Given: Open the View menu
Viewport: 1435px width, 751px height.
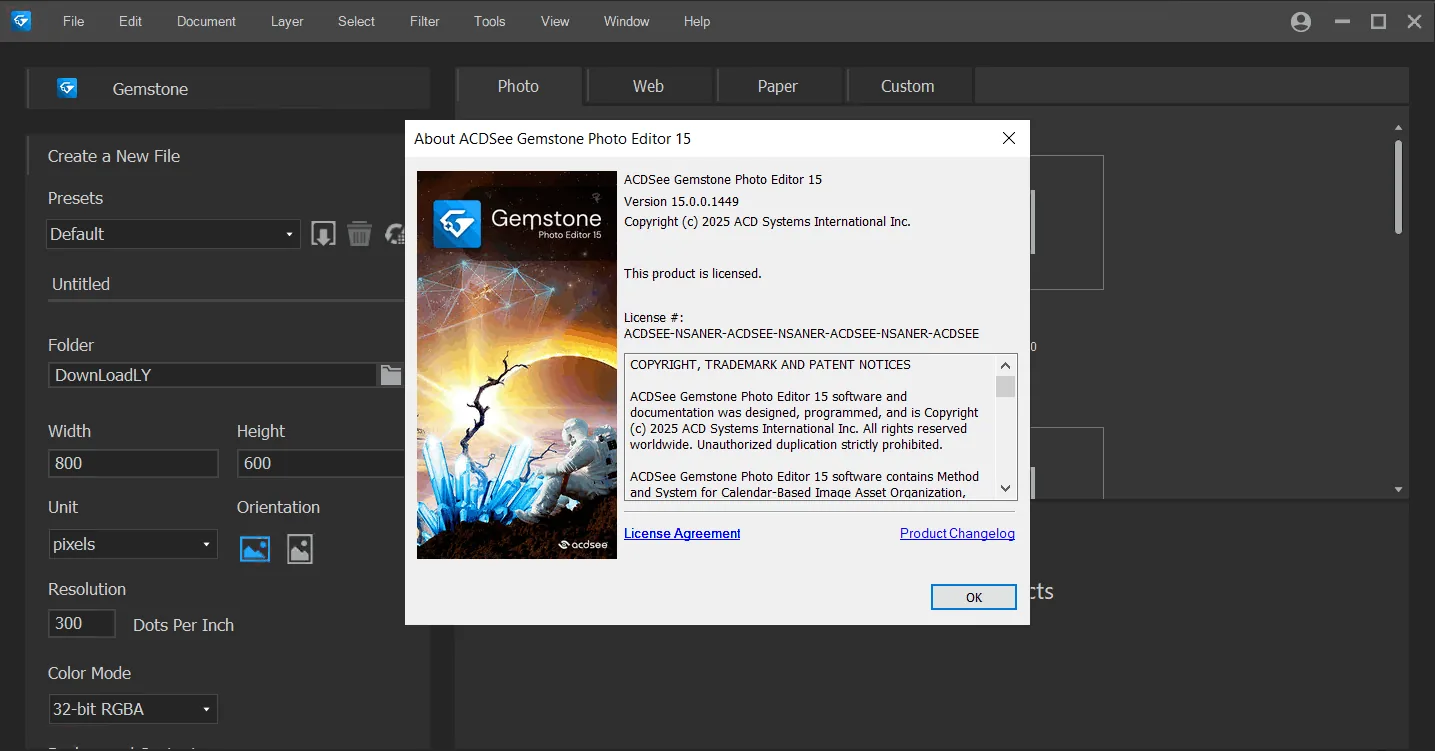Looking at the screenshot, I should pyautogui.click(x=555, y=21).
